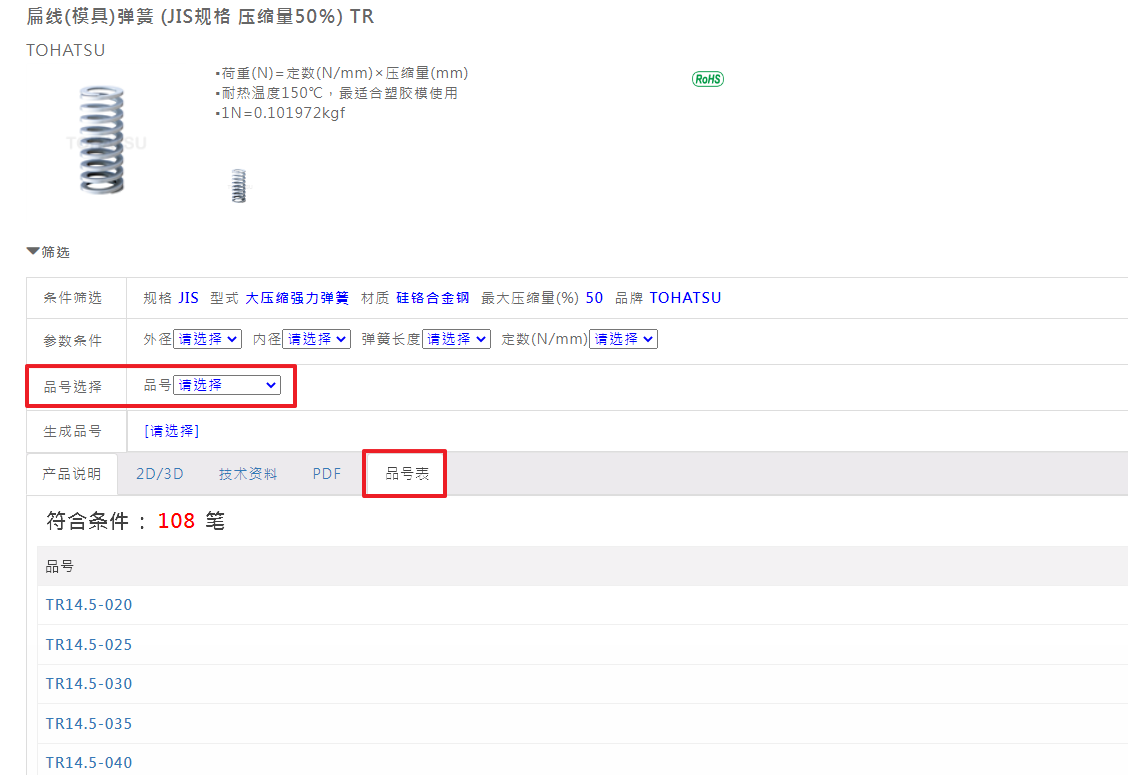1128x775 pixels.
Task: Switch to the 产品说明 tab
Action: pyautogui.click(x=72, y=473)
